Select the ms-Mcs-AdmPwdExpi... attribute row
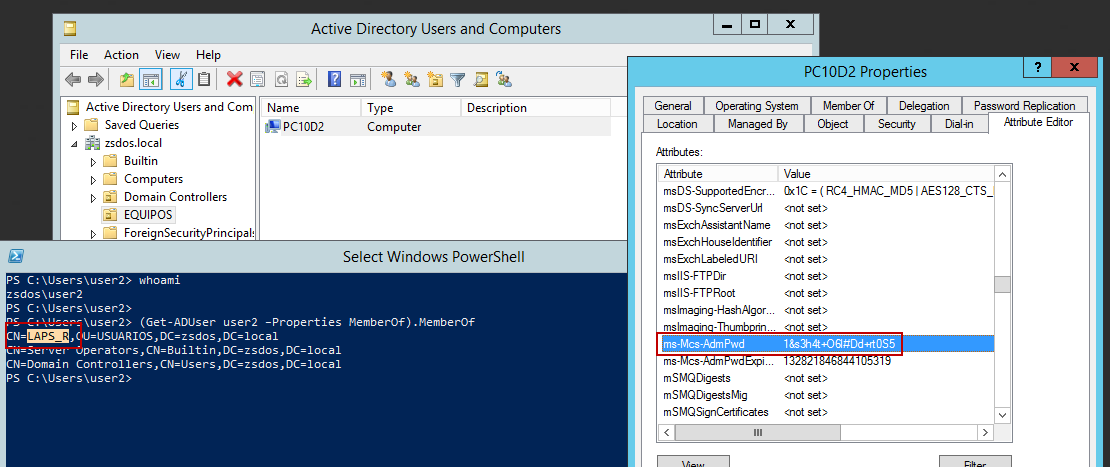The height and width of the screenshot is (467, 1110). click(x=825, y=361)
